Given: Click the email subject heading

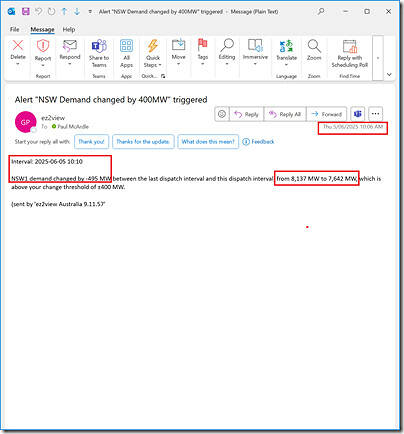Looking at the screenshot, I should tap(111, 99).
